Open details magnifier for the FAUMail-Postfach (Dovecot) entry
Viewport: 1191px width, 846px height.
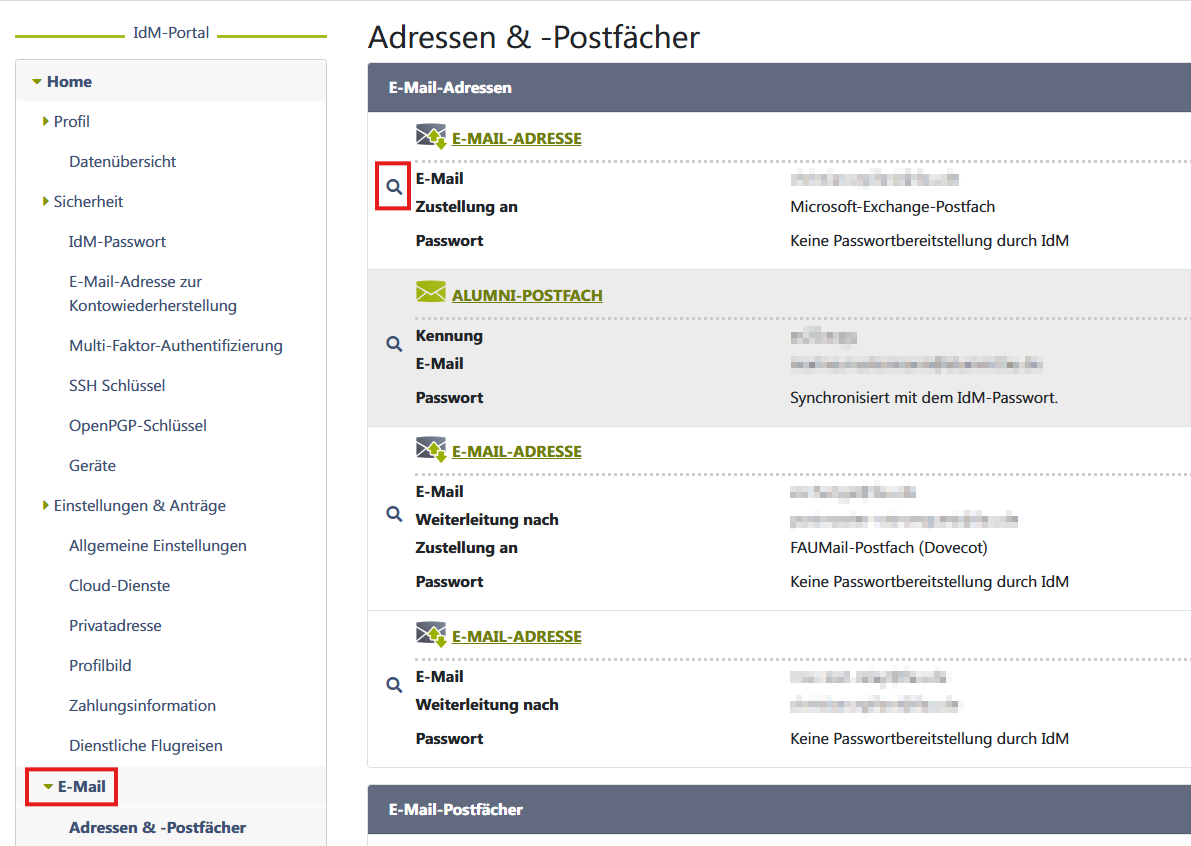pyautogui.click(x=394, y=514)
